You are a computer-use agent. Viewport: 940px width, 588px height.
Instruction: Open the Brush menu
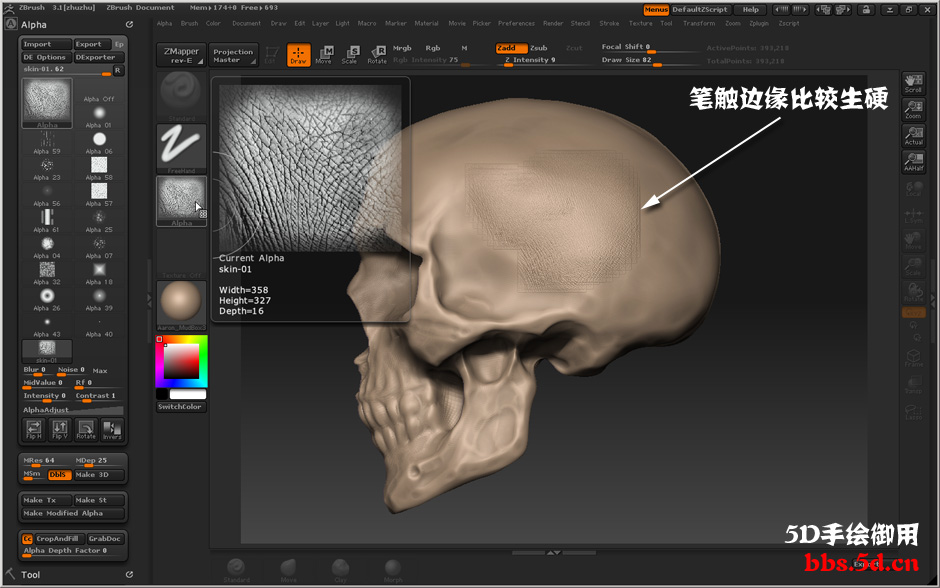tap(189, 23)
